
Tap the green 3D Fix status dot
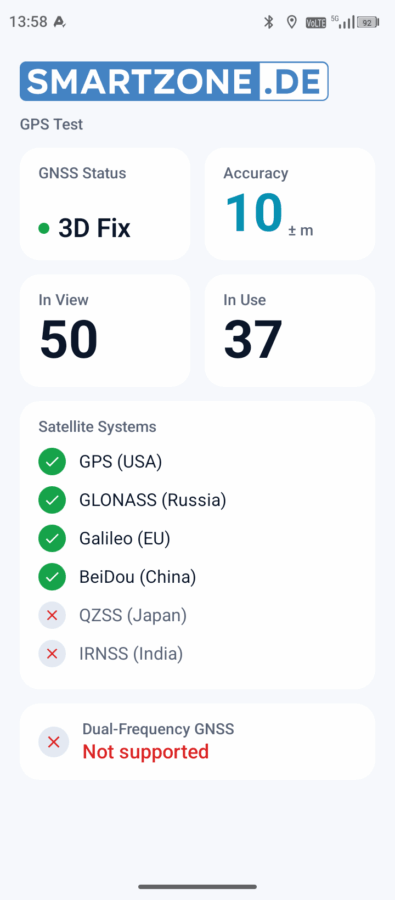tap(44, 228)
